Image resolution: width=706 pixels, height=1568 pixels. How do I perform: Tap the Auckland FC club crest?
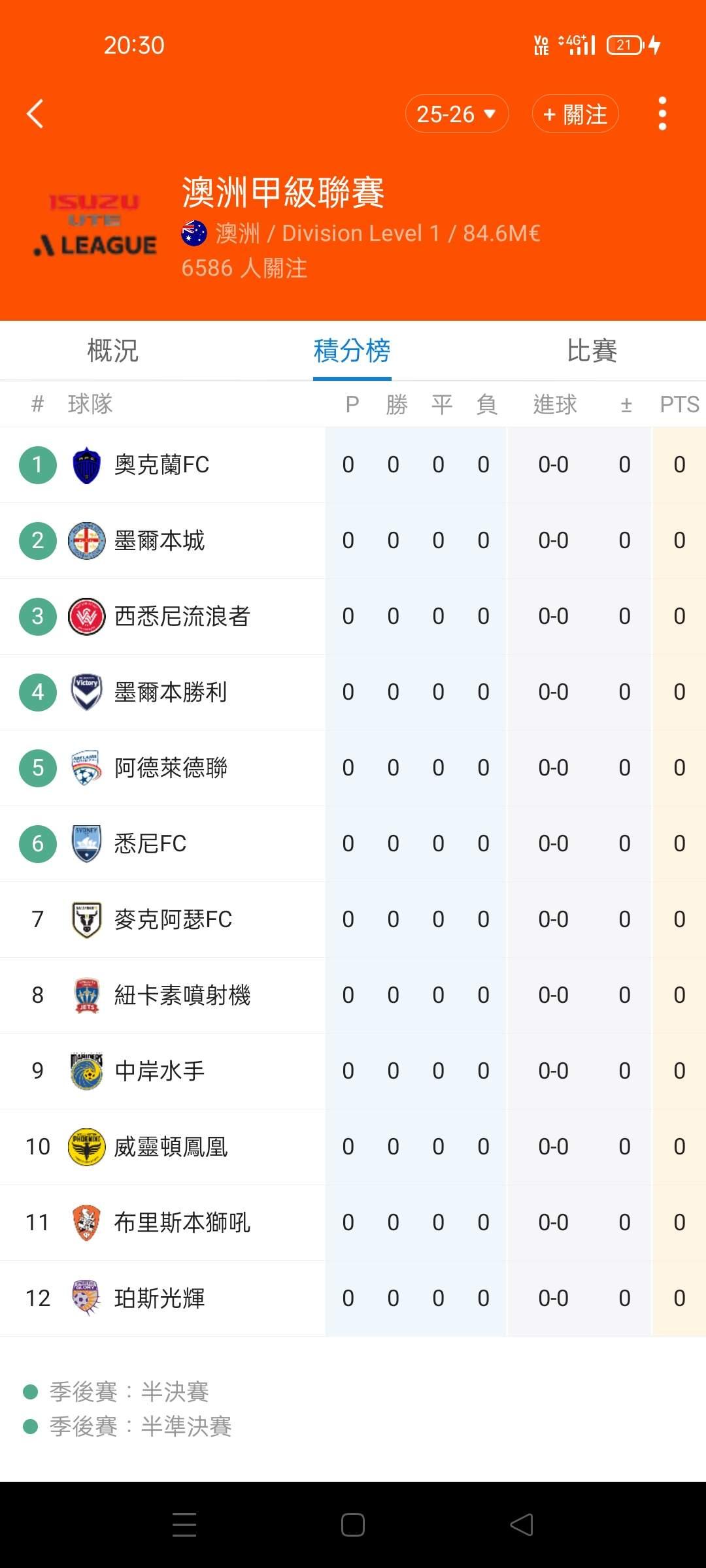click(x=86, y=465)
